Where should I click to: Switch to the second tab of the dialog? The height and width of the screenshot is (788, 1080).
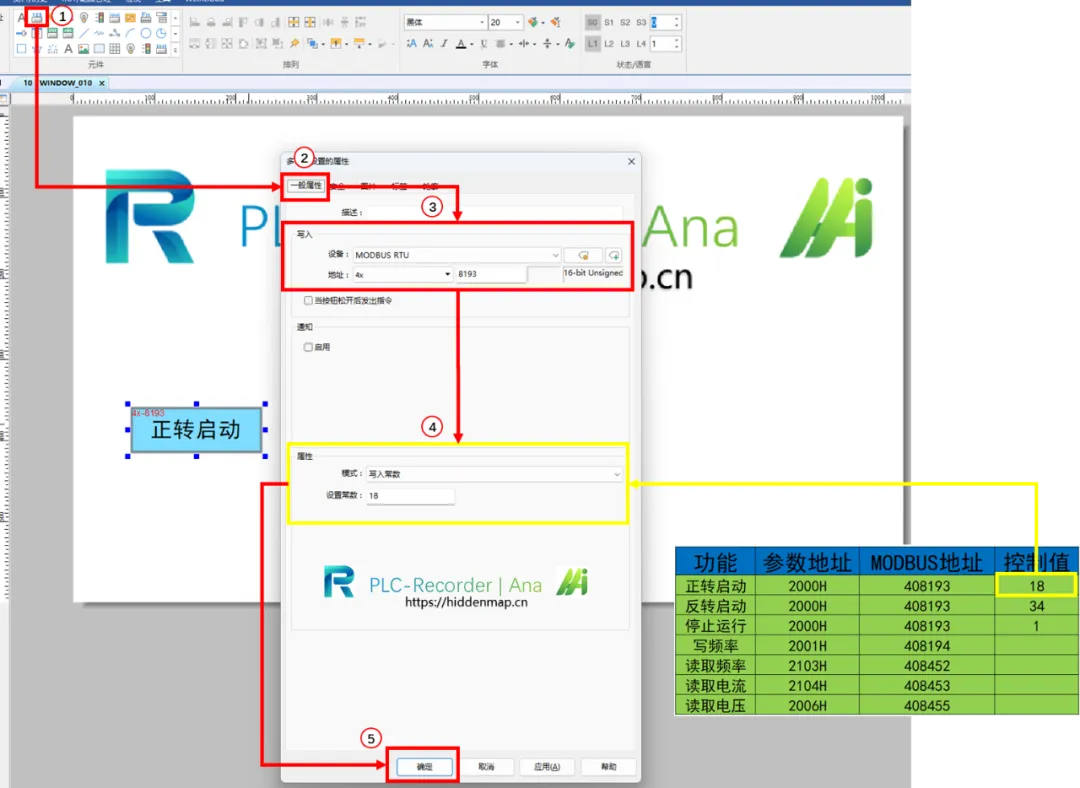(337, 186)
